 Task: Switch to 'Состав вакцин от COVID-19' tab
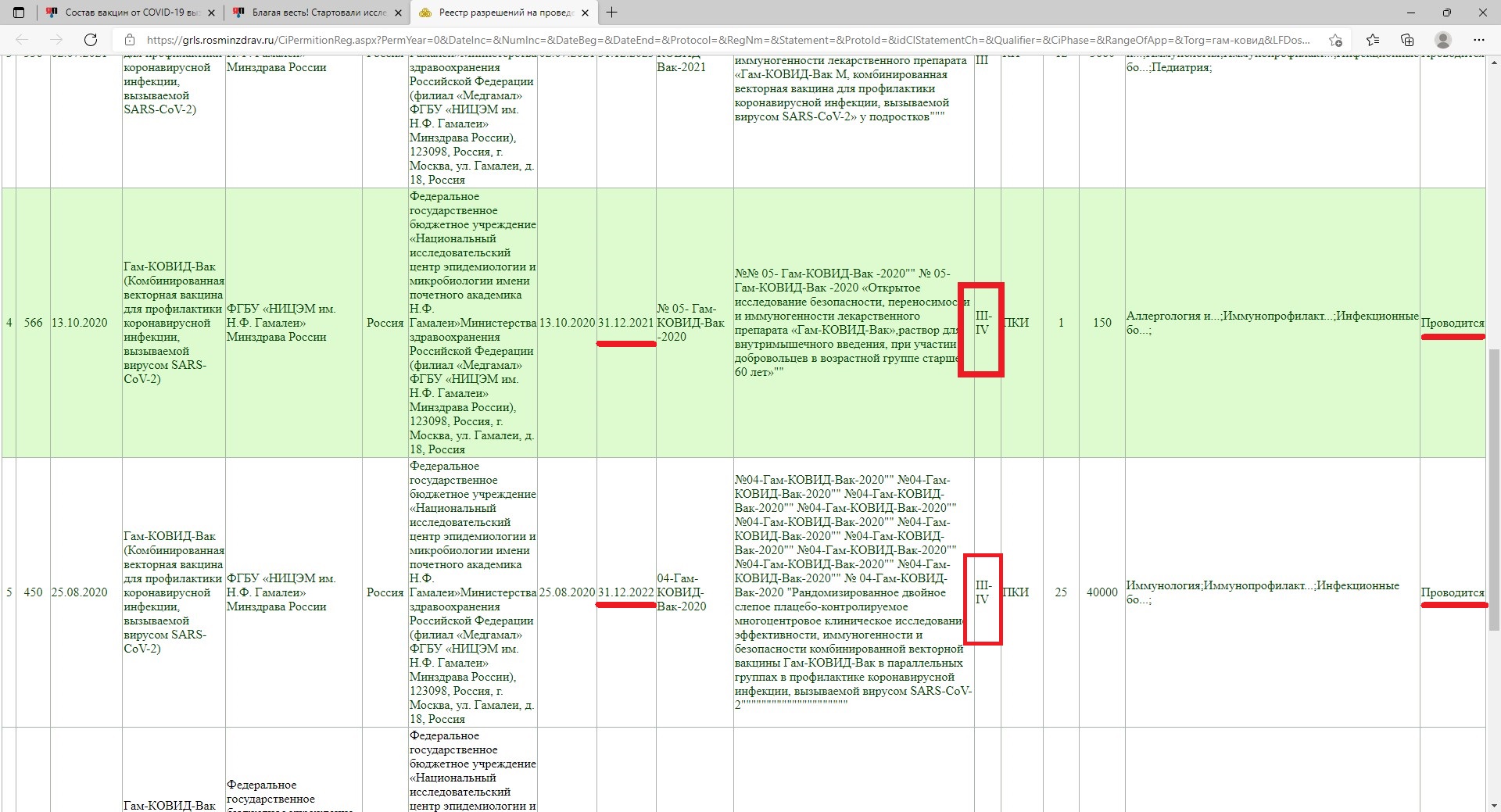pyautogui.click(x=130, y=13)
